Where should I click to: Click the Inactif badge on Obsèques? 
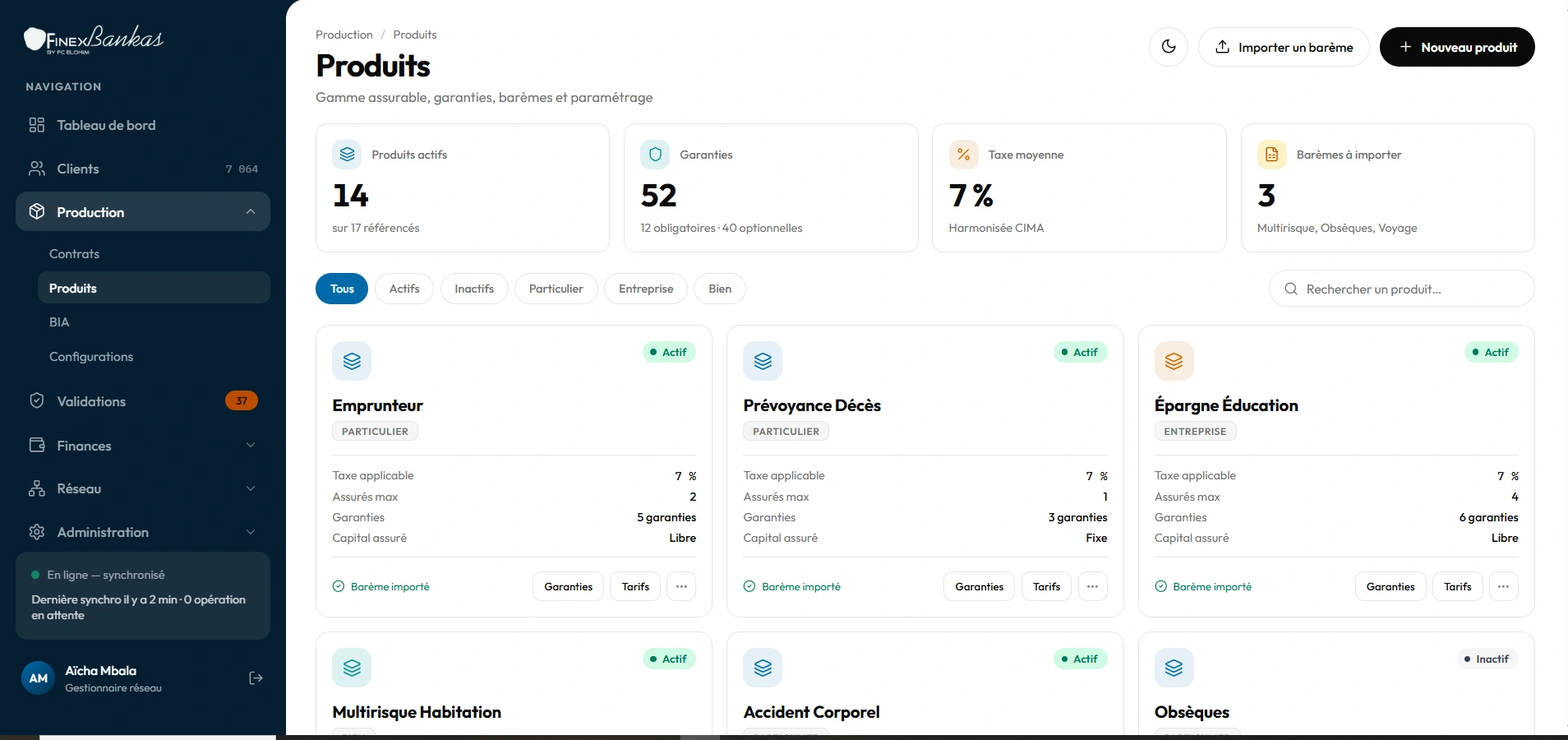(1487, 659)
